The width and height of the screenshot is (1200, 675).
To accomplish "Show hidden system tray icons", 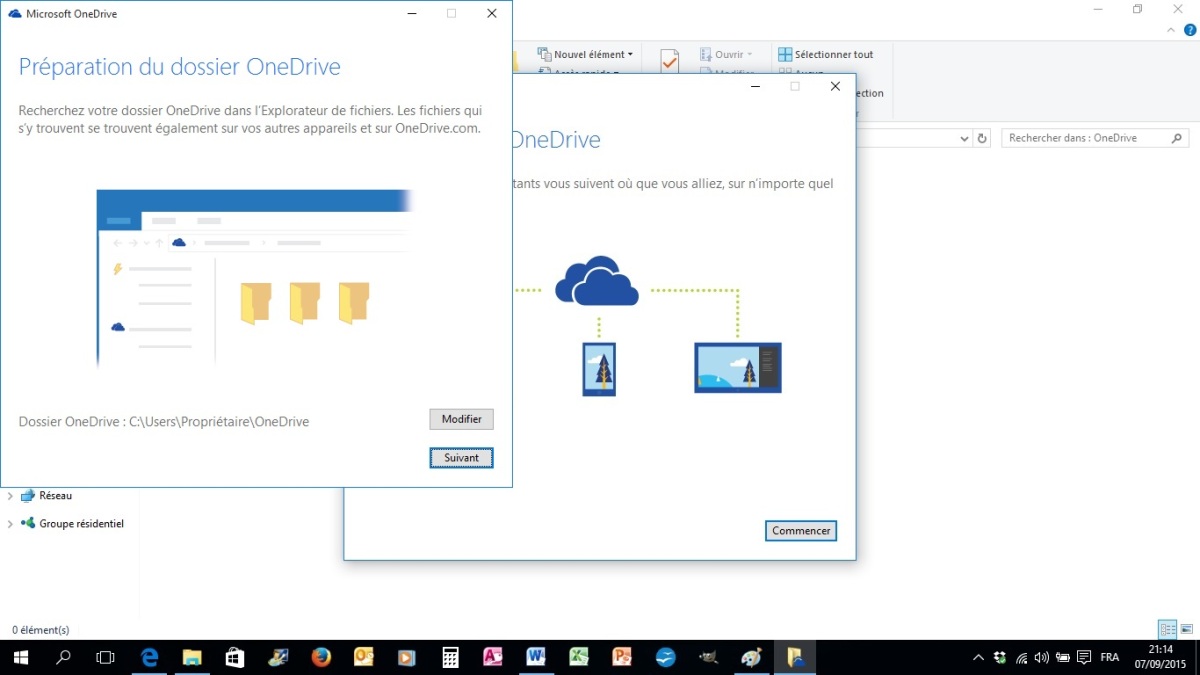I will click(x=978, y=657).
